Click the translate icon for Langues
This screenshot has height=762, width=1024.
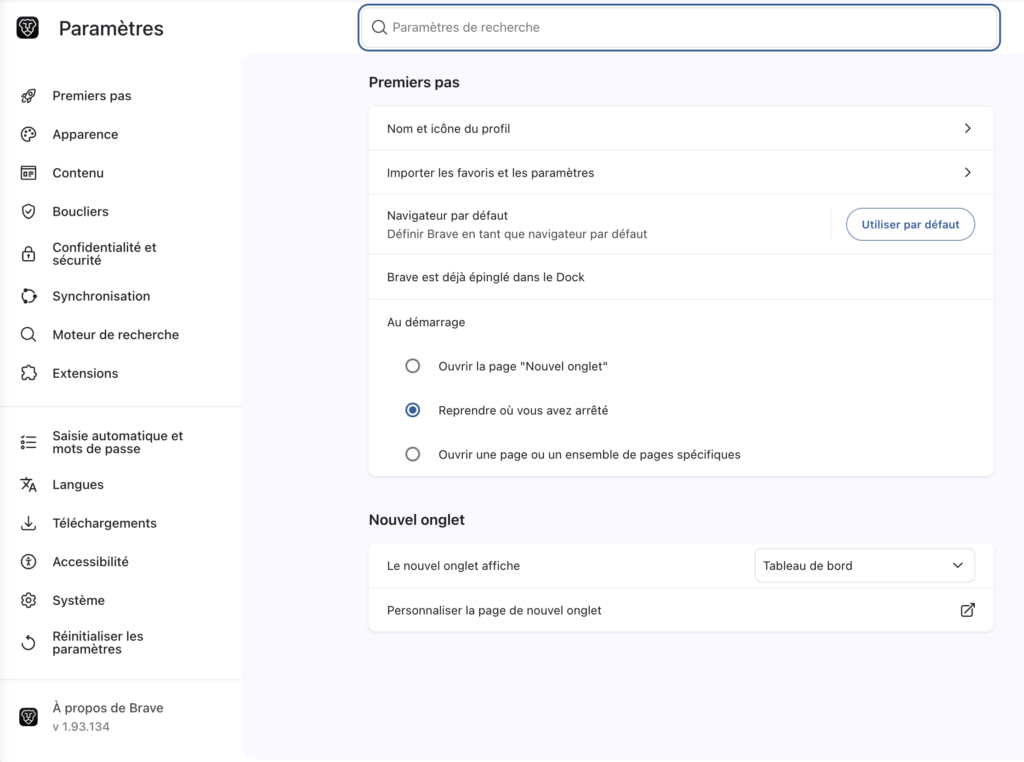(29, 484)
